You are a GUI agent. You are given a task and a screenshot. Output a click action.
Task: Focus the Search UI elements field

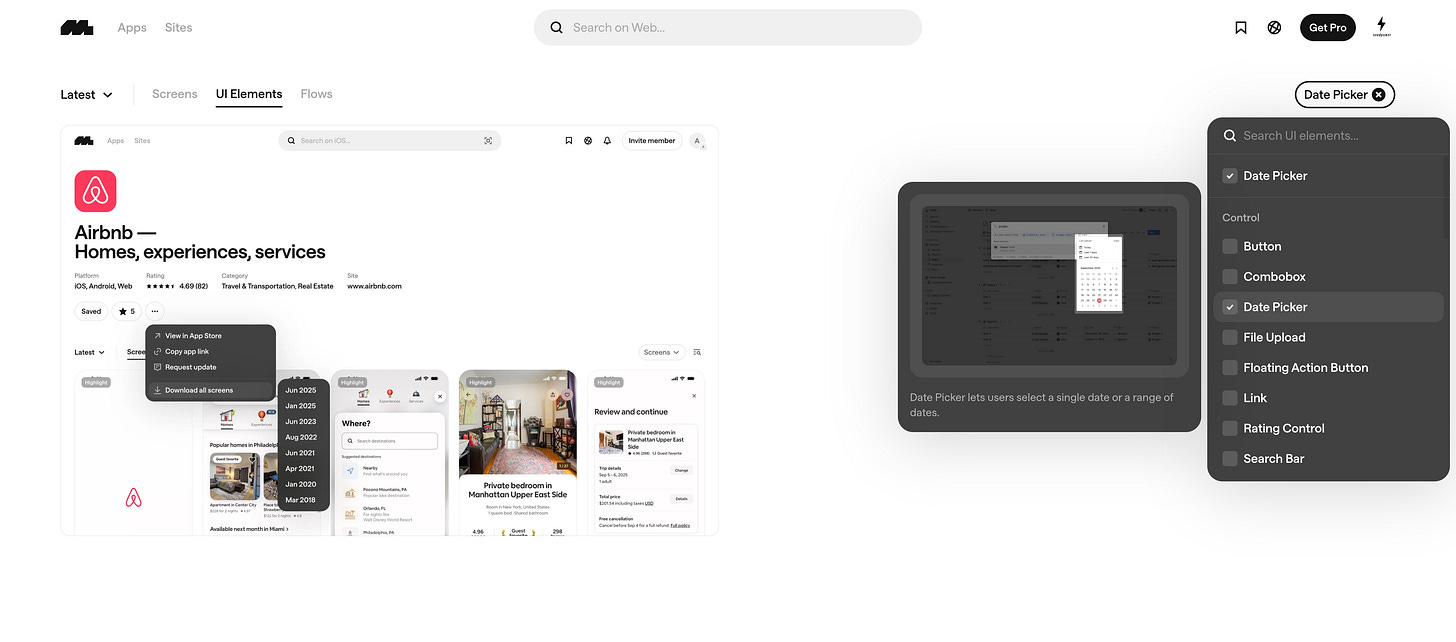point(1328,136)
